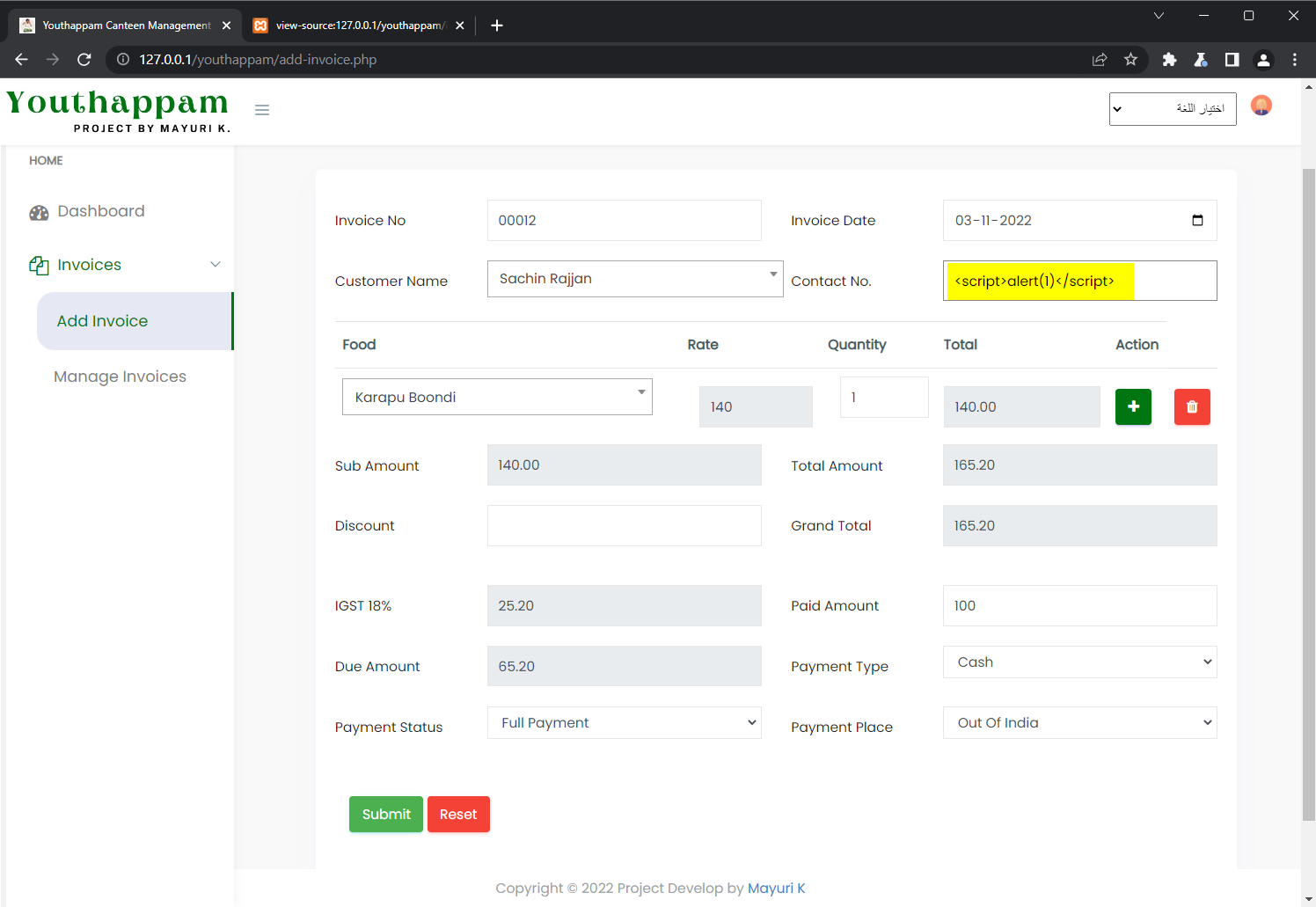The width and height of the screenshot is (1316, 907).
Task: Click the Invoice No field
Action: (x=624, y=220)
